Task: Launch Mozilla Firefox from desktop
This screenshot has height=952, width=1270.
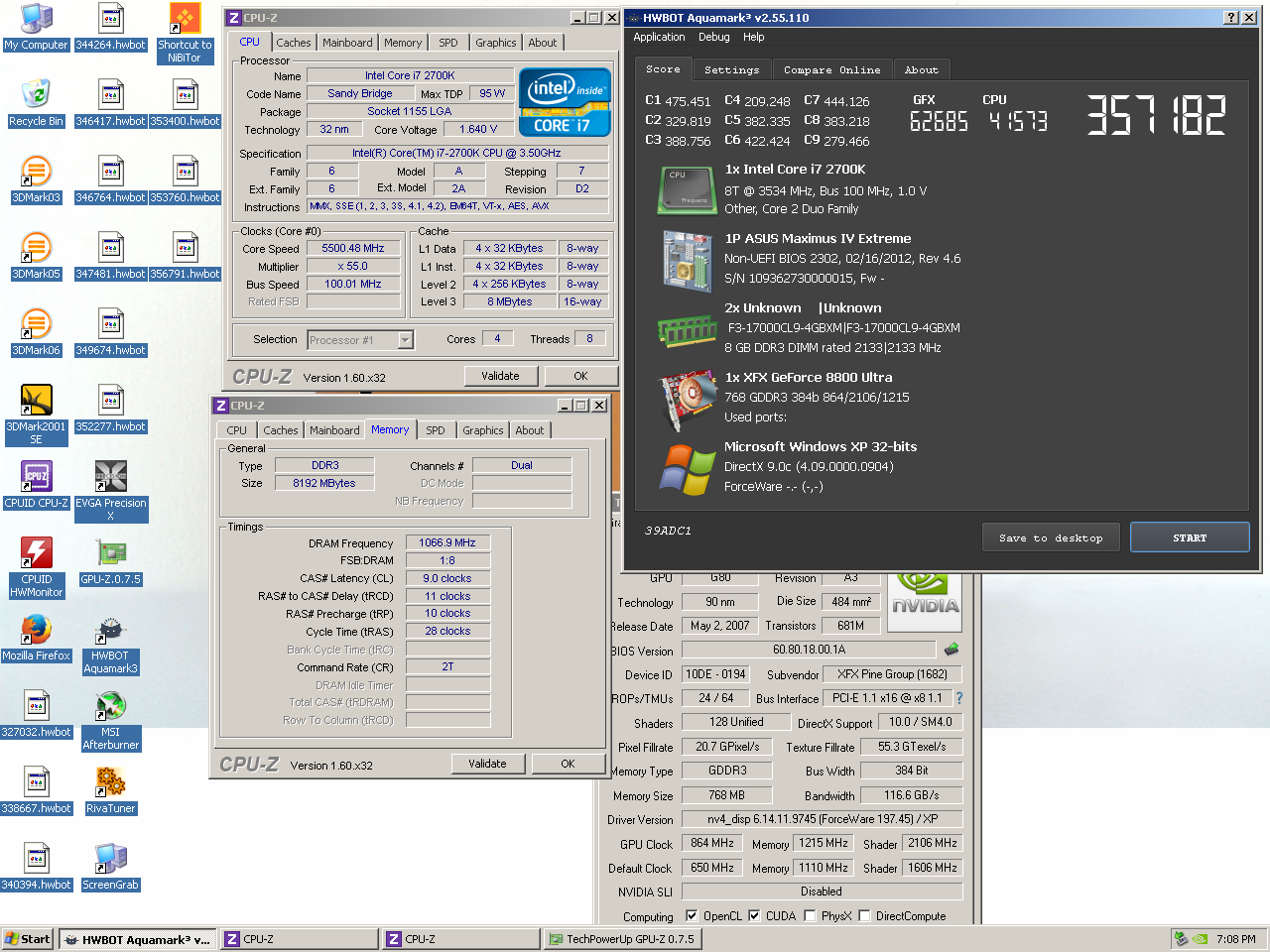Action: tap(36, 638)
